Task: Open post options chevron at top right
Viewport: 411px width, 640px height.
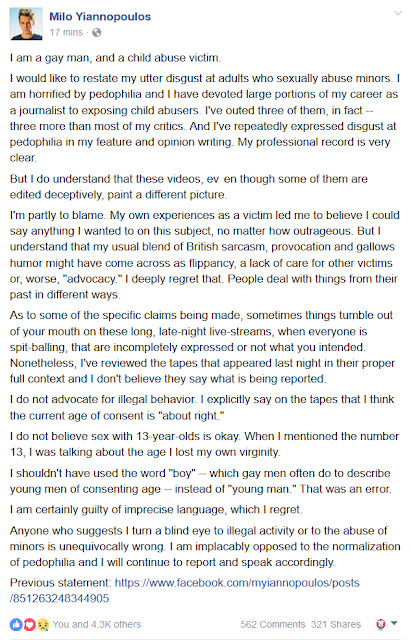Action: (398, 13)
